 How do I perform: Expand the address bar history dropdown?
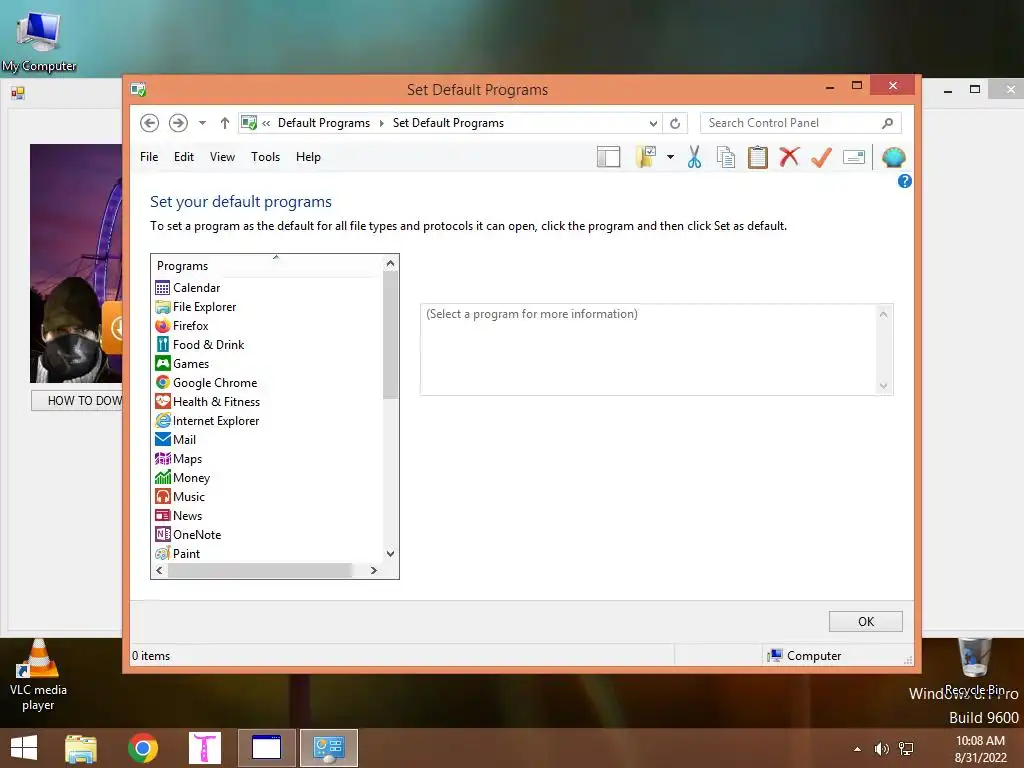[653, 123]
